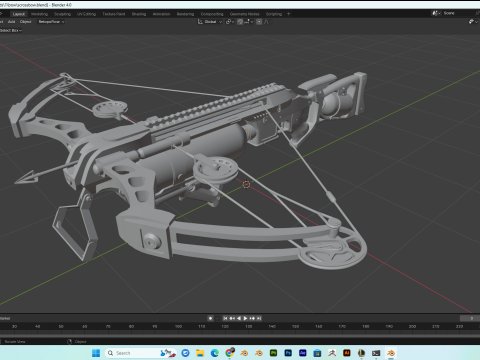Open the scene browse icon dropdown
The height and width of the screenshot is (360, 480).
pyautogui.click(x=436, y=13)
